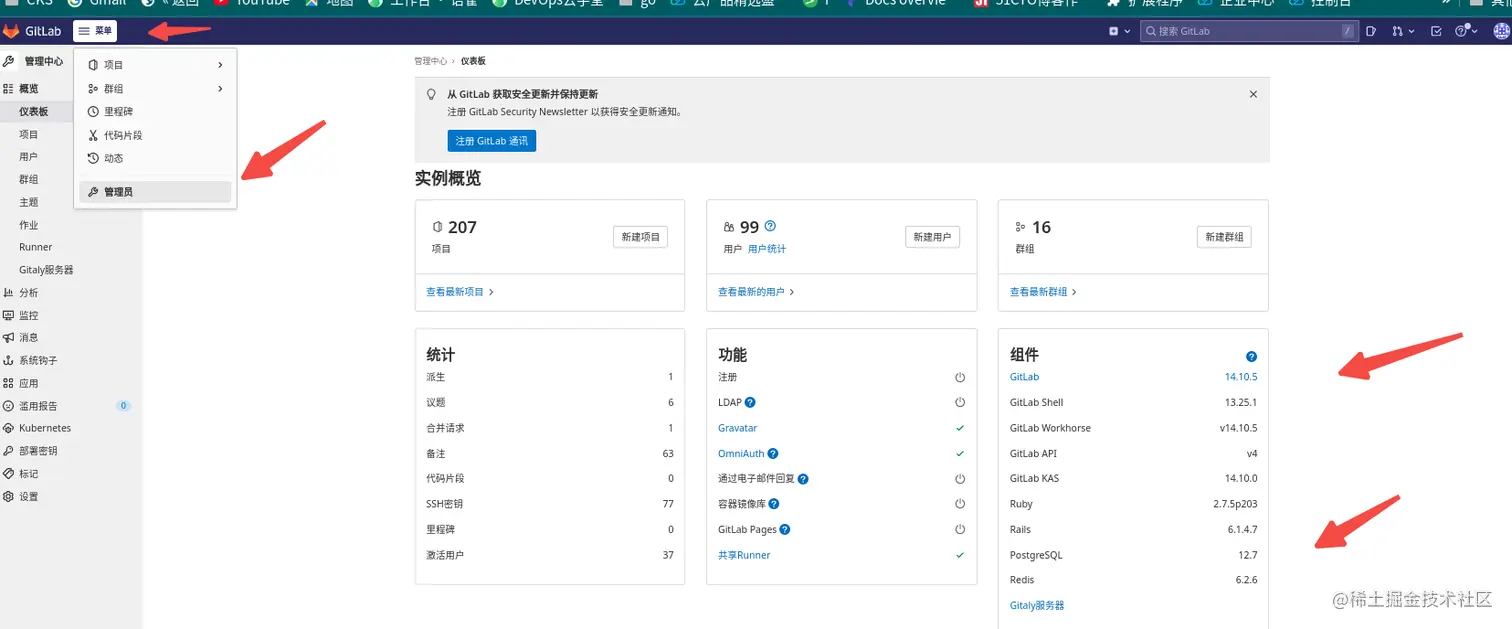Open 查看最新的用户 link
The width and height of the screenshot is (1512, 629).
756,292
